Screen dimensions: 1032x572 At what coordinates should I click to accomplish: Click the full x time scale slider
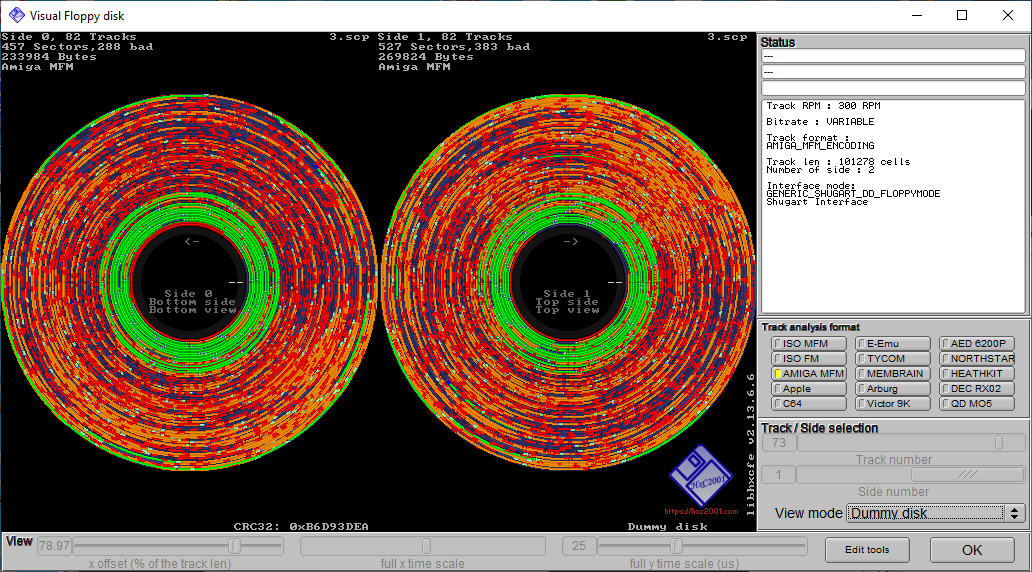(423, 546)
